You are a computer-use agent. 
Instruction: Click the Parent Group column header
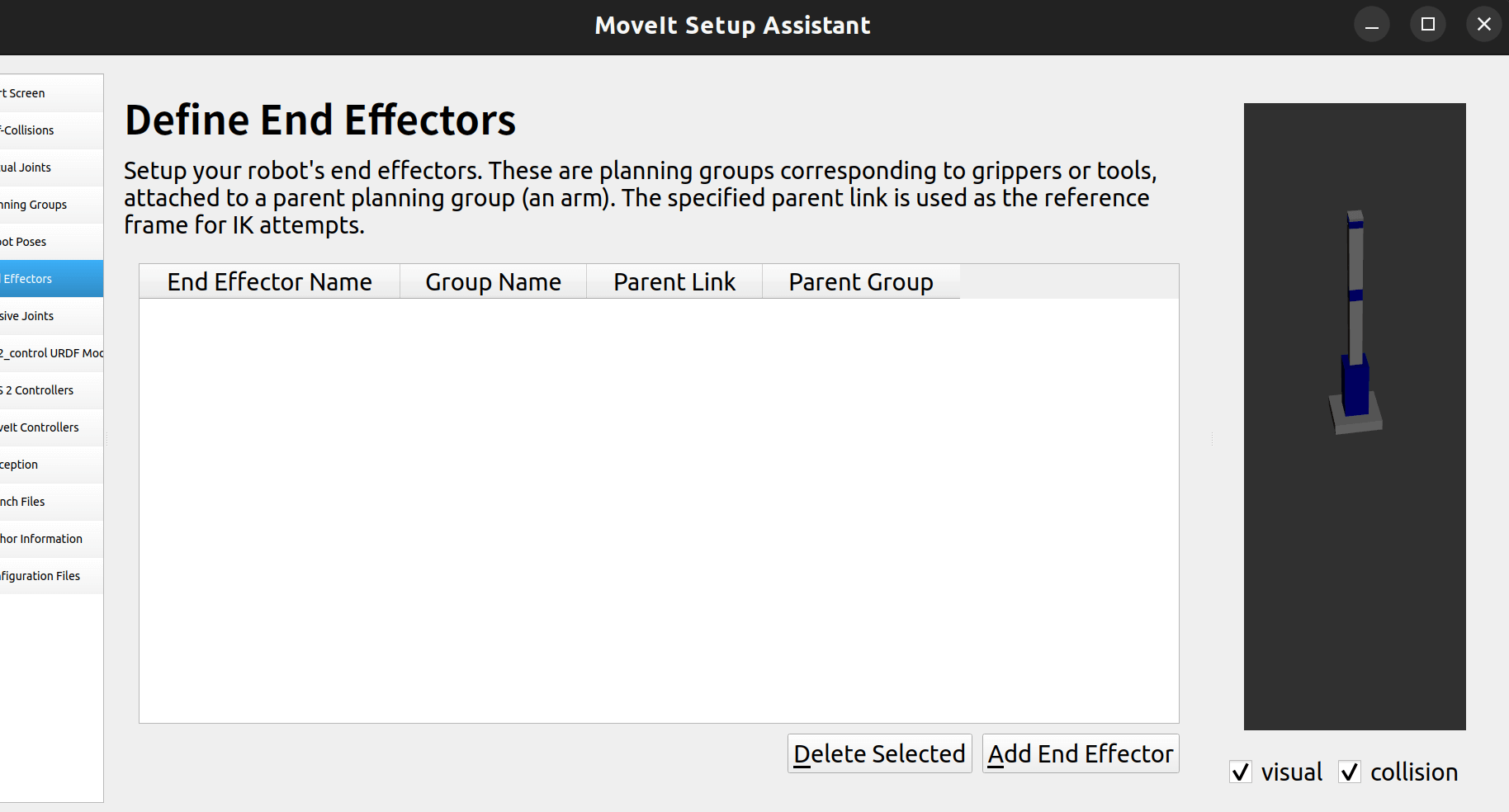tap(860, 282)
